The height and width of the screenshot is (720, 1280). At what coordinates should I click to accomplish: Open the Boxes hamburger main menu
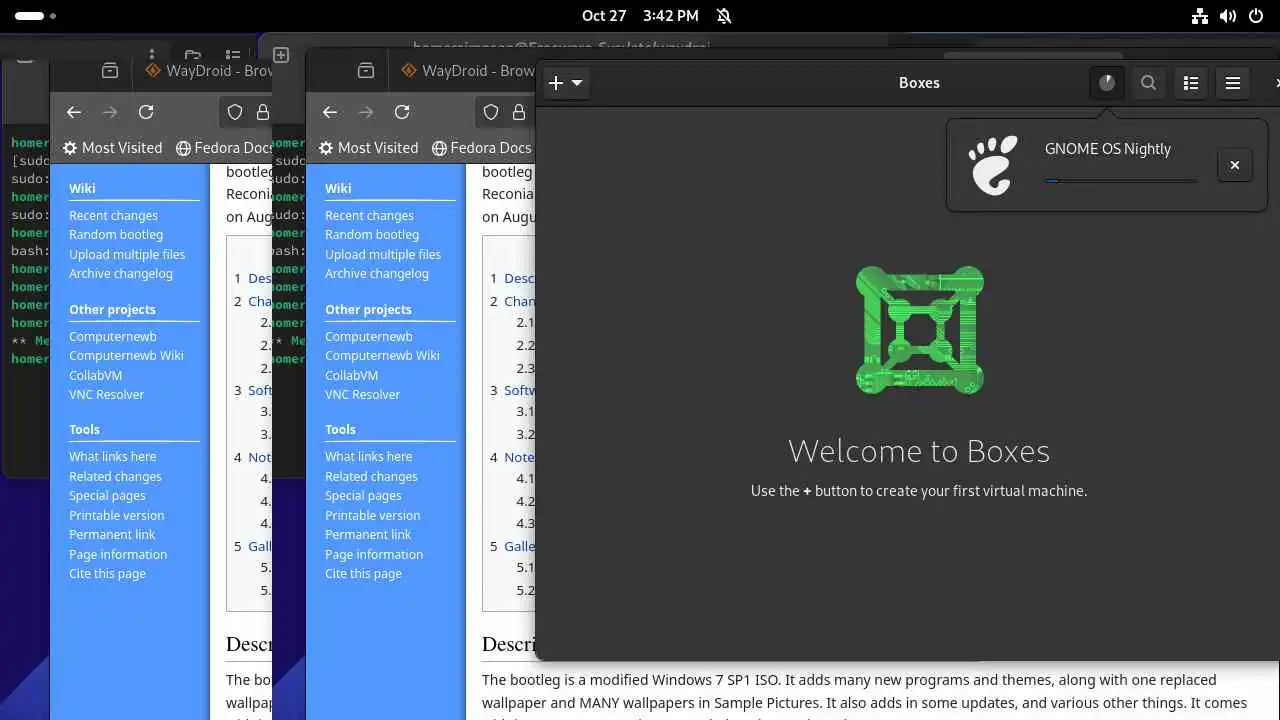(x=1232, y=83)
